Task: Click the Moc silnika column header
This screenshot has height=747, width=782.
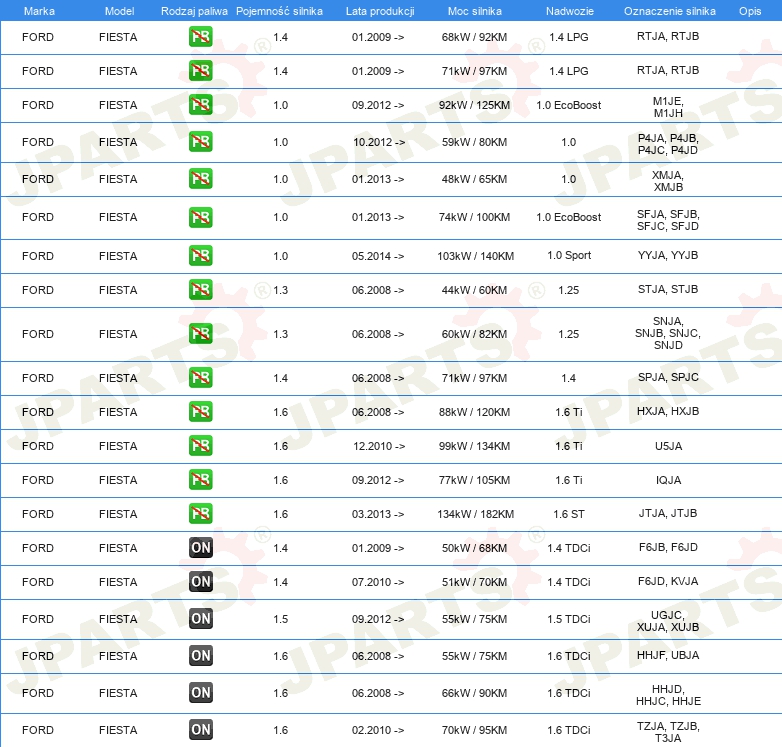Action: (475, 11)
